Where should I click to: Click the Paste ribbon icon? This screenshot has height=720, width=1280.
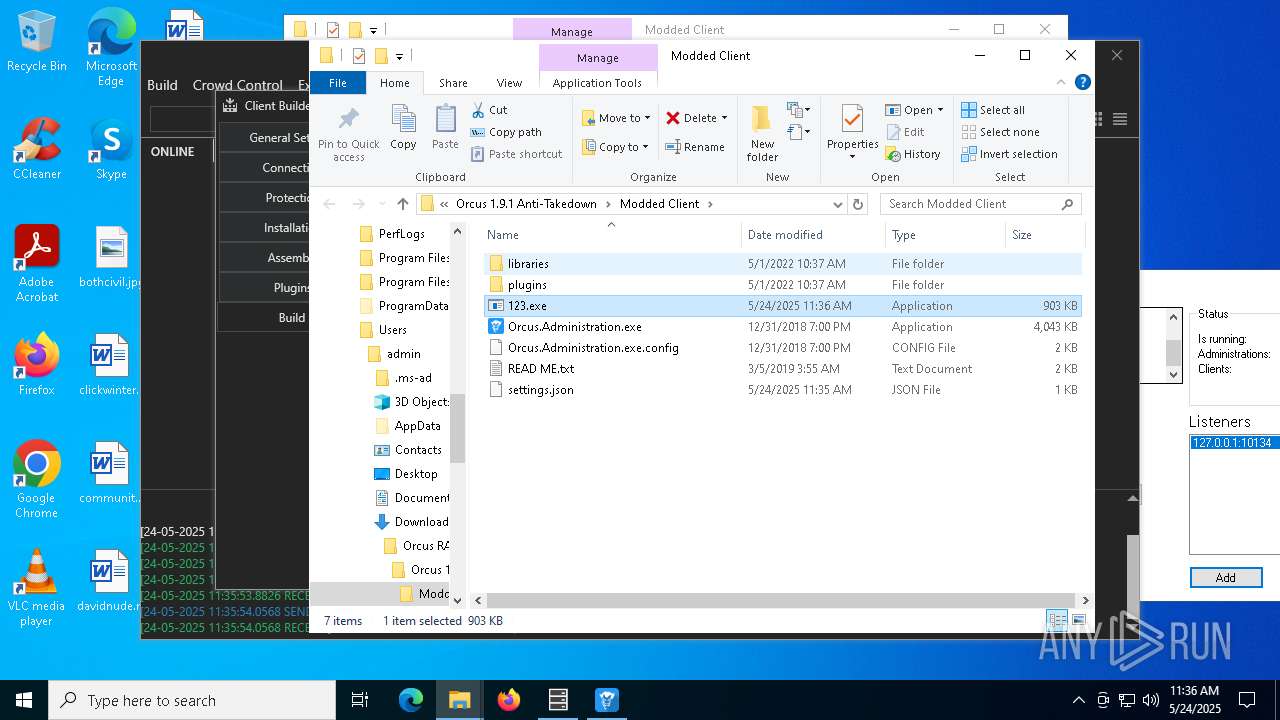pyautogui.click(x=445, y=127)
